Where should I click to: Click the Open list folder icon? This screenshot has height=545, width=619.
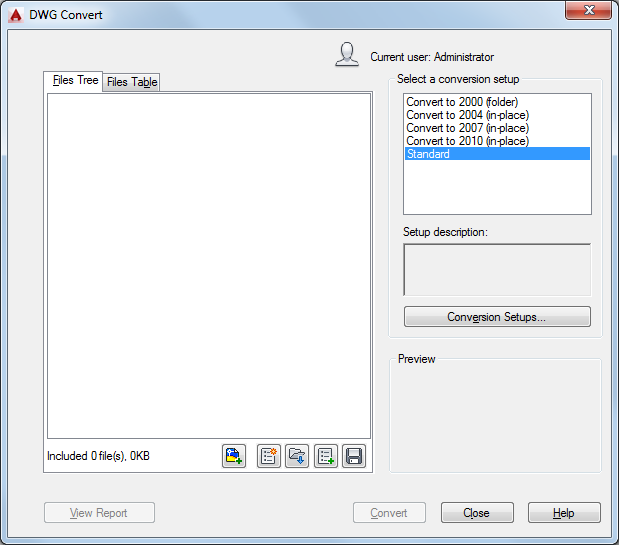(297, 456)
